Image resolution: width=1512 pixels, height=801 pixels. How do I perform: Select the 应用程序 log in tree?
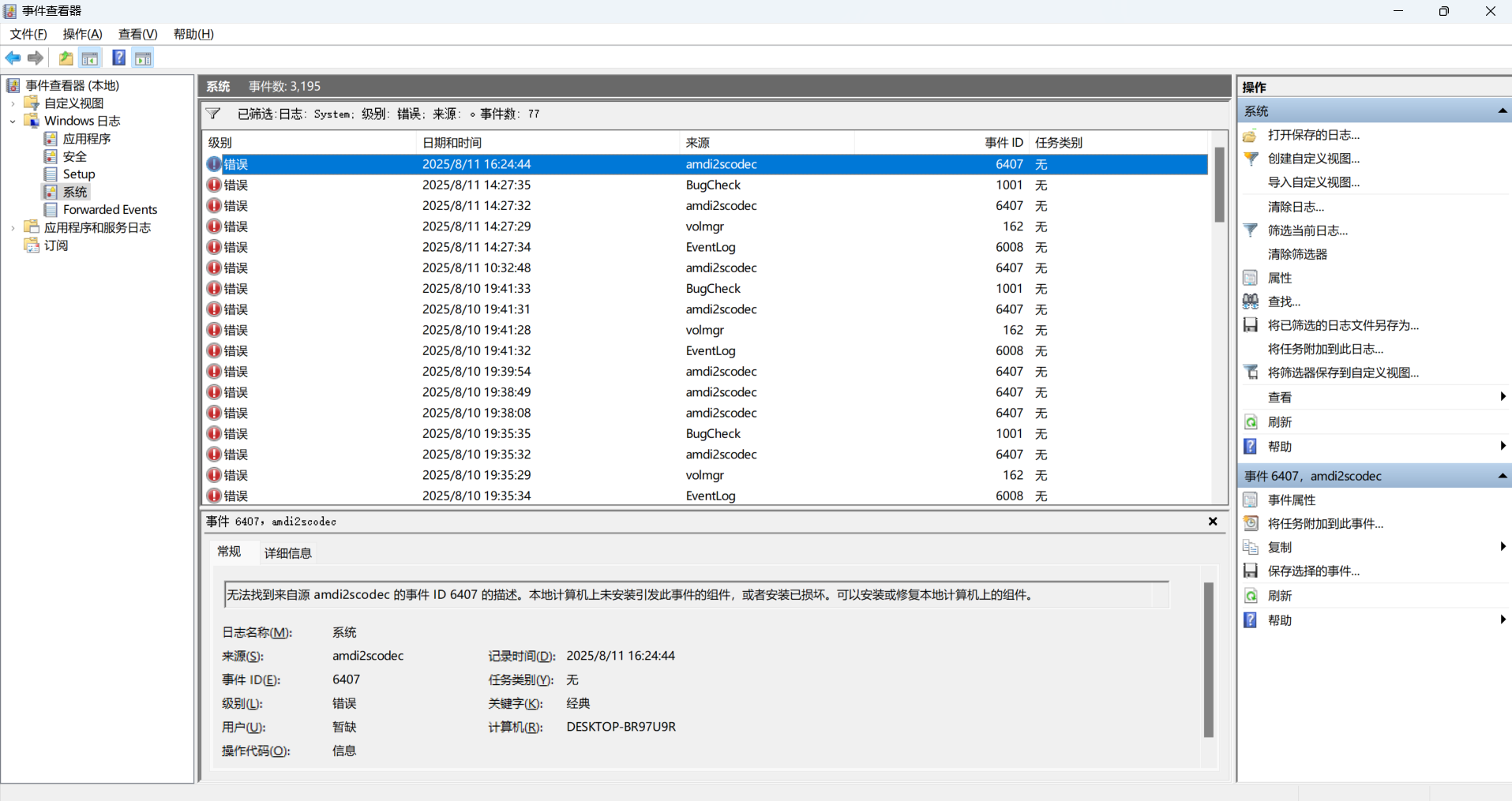(87, 139)
